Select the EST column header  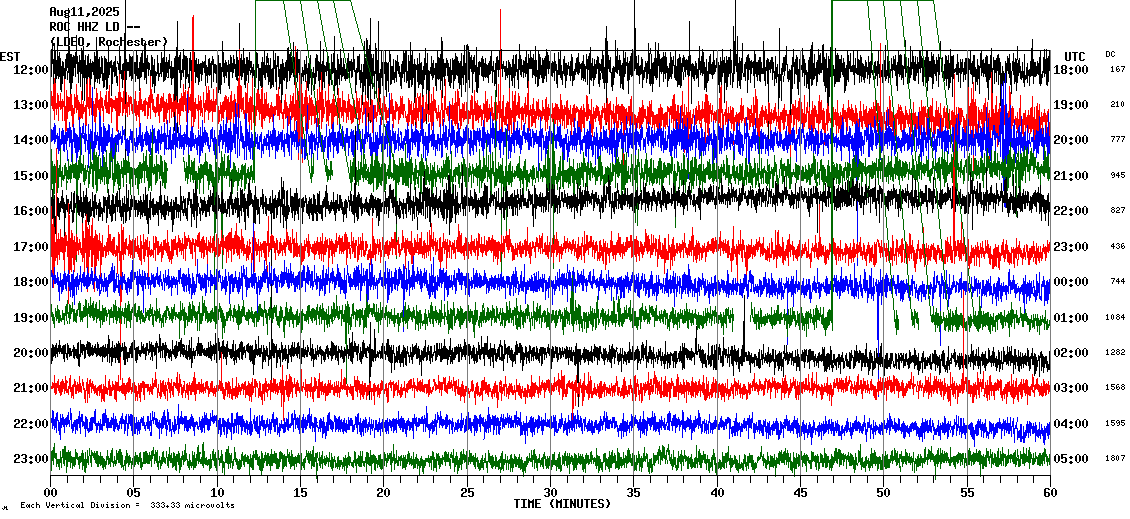coord(10,56)
